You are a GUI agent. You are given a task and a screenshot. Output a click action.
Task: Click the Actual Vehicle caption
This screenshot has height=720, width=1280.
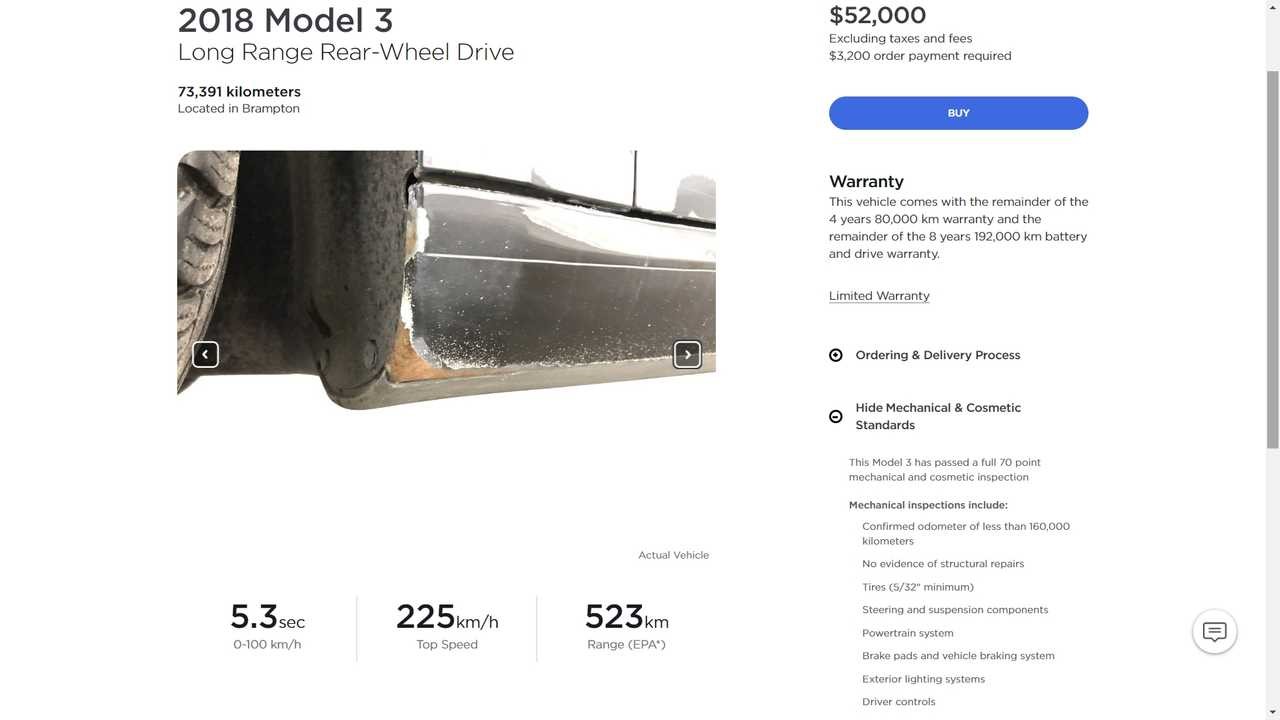pos(673,555)
